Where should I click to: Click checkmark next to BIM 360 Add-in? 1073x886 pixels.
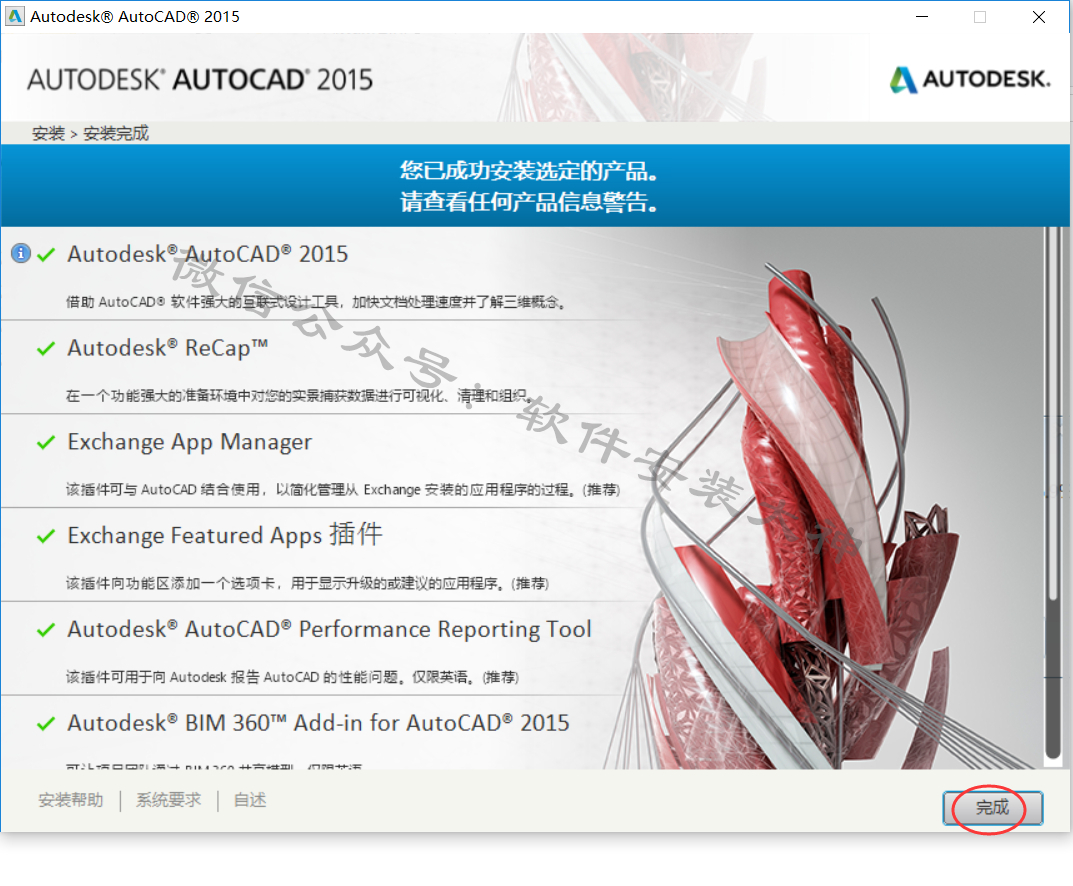pyautogui.click(x=46, y=723)
